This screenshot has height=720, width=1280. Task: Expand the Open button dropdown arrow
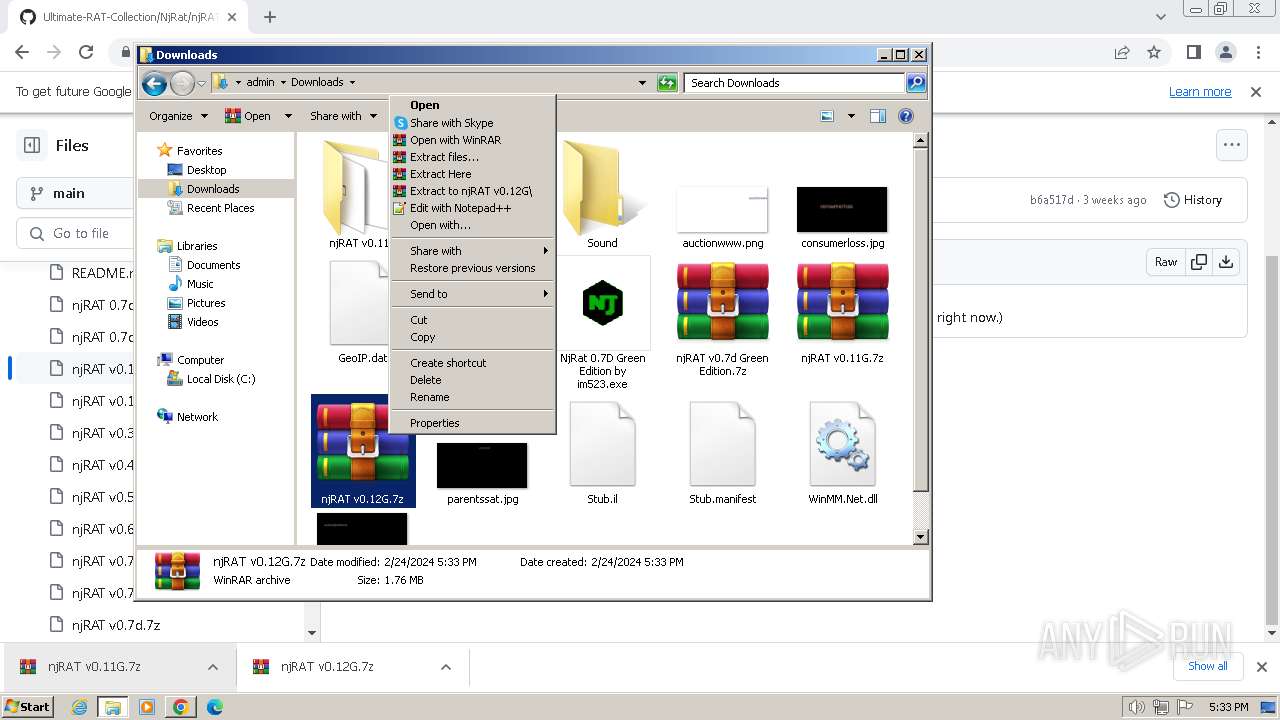[x=288, y=116]
